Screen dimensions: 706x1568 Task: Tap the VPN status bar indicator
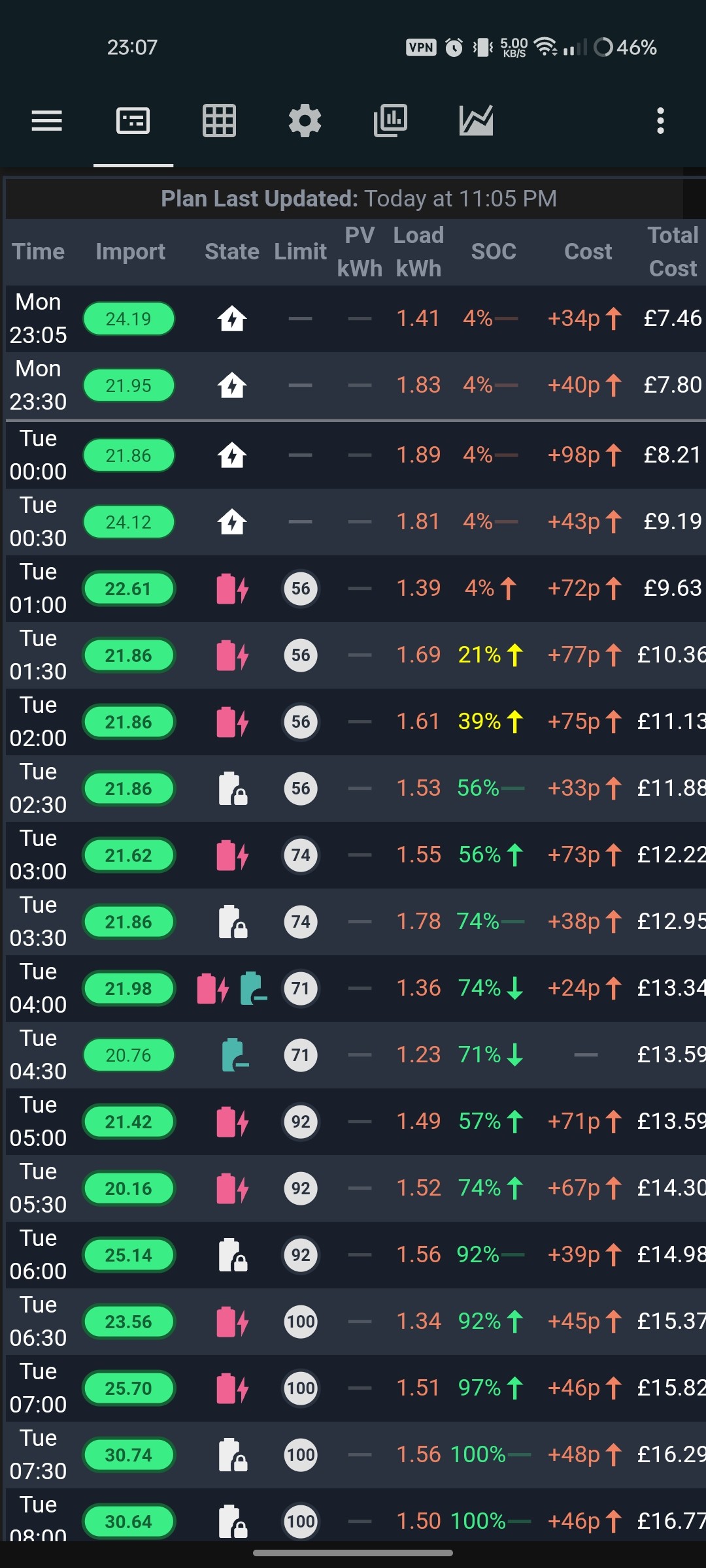pos(421,47)
